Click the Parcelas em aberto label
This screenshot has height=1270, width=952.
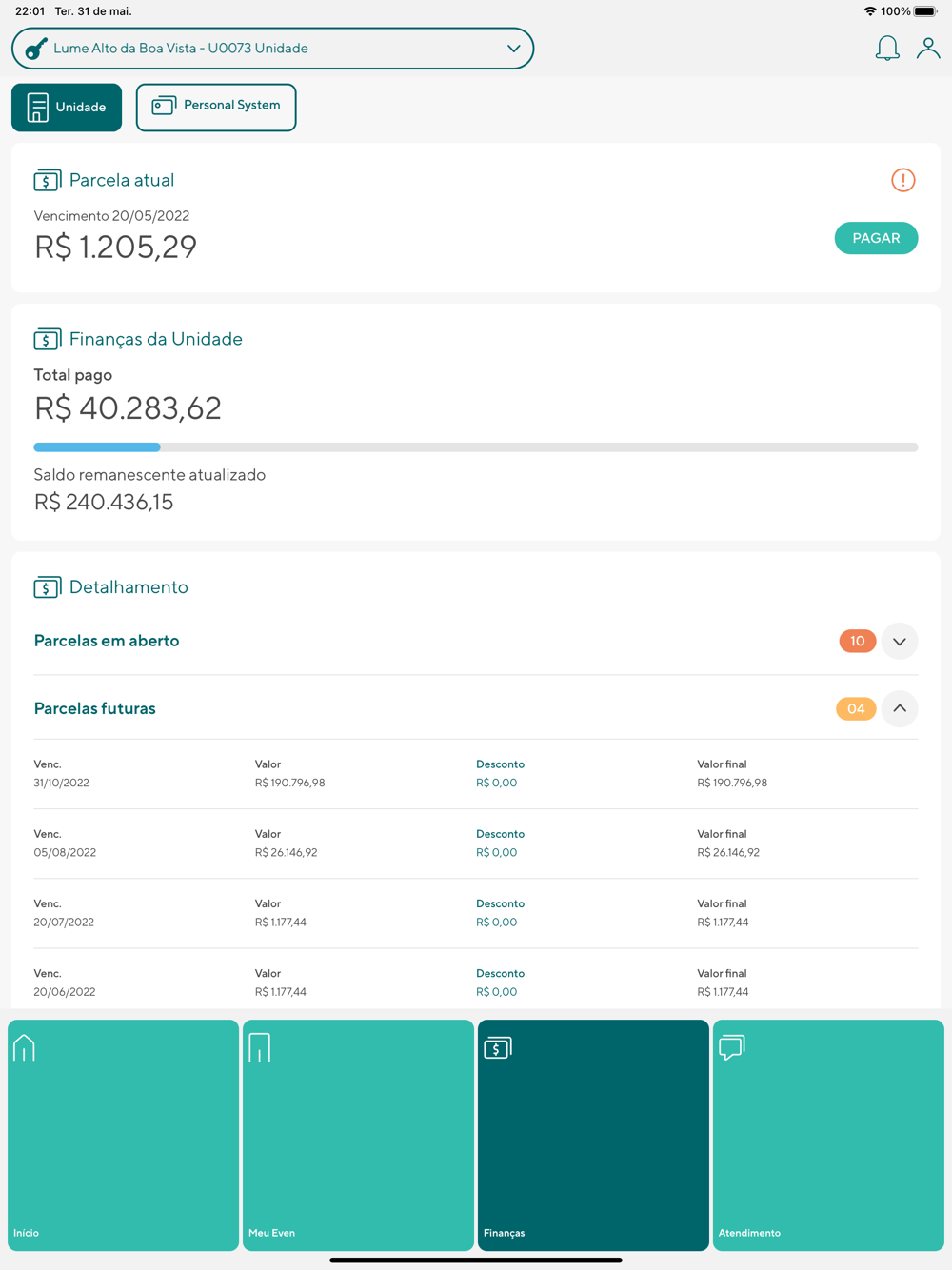[x=107, y=641]
